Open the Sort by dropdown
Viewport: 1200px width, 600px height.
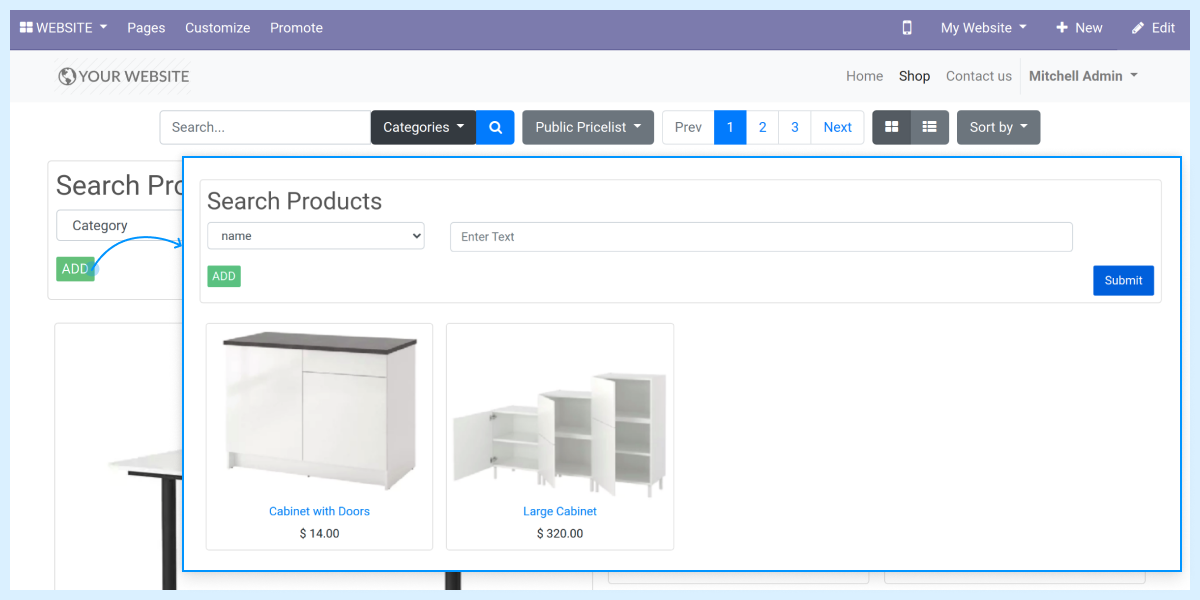click(x=997, y=127)
